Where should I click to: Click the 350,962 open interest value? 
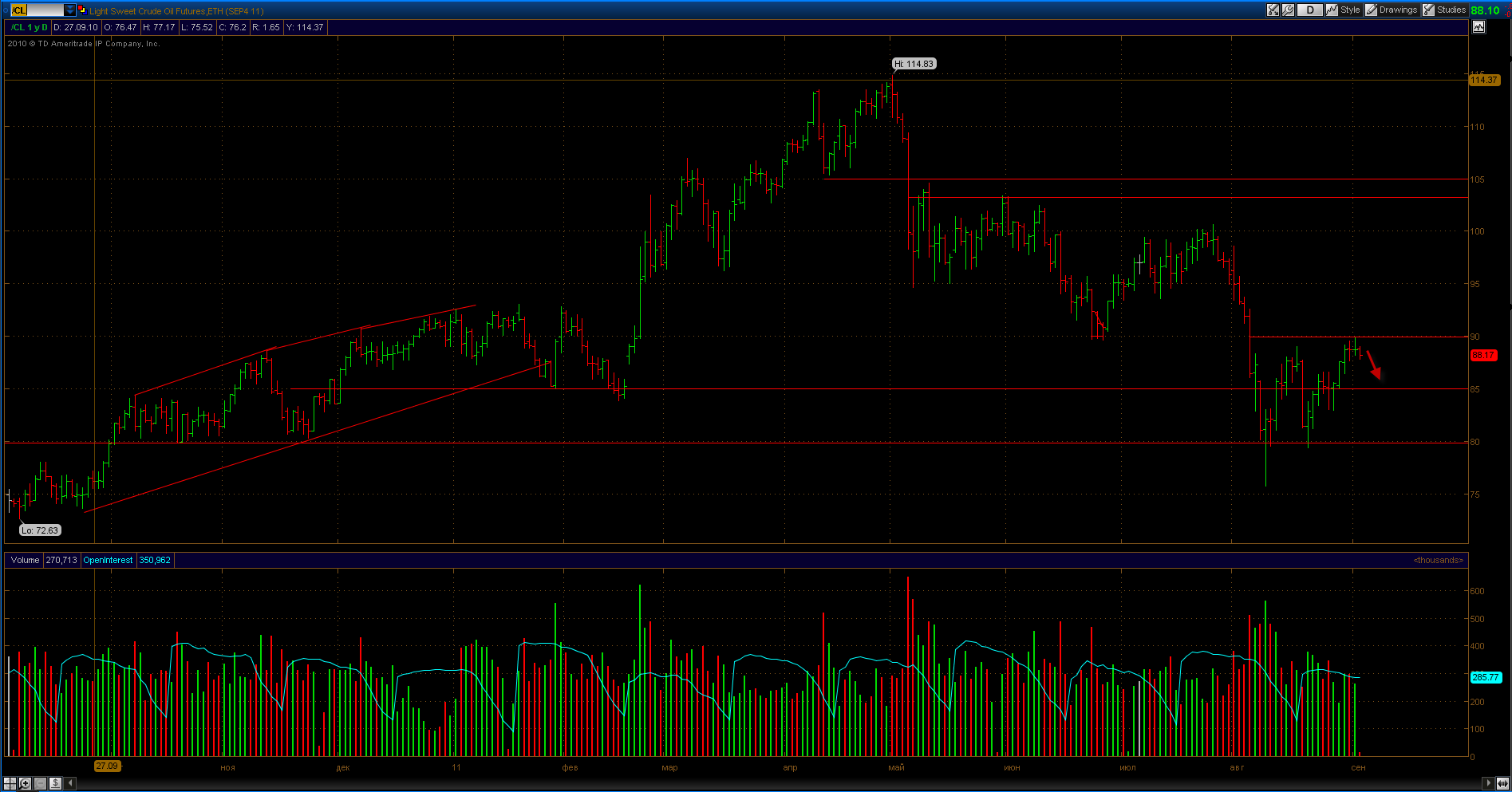click(x=155, y=560)
